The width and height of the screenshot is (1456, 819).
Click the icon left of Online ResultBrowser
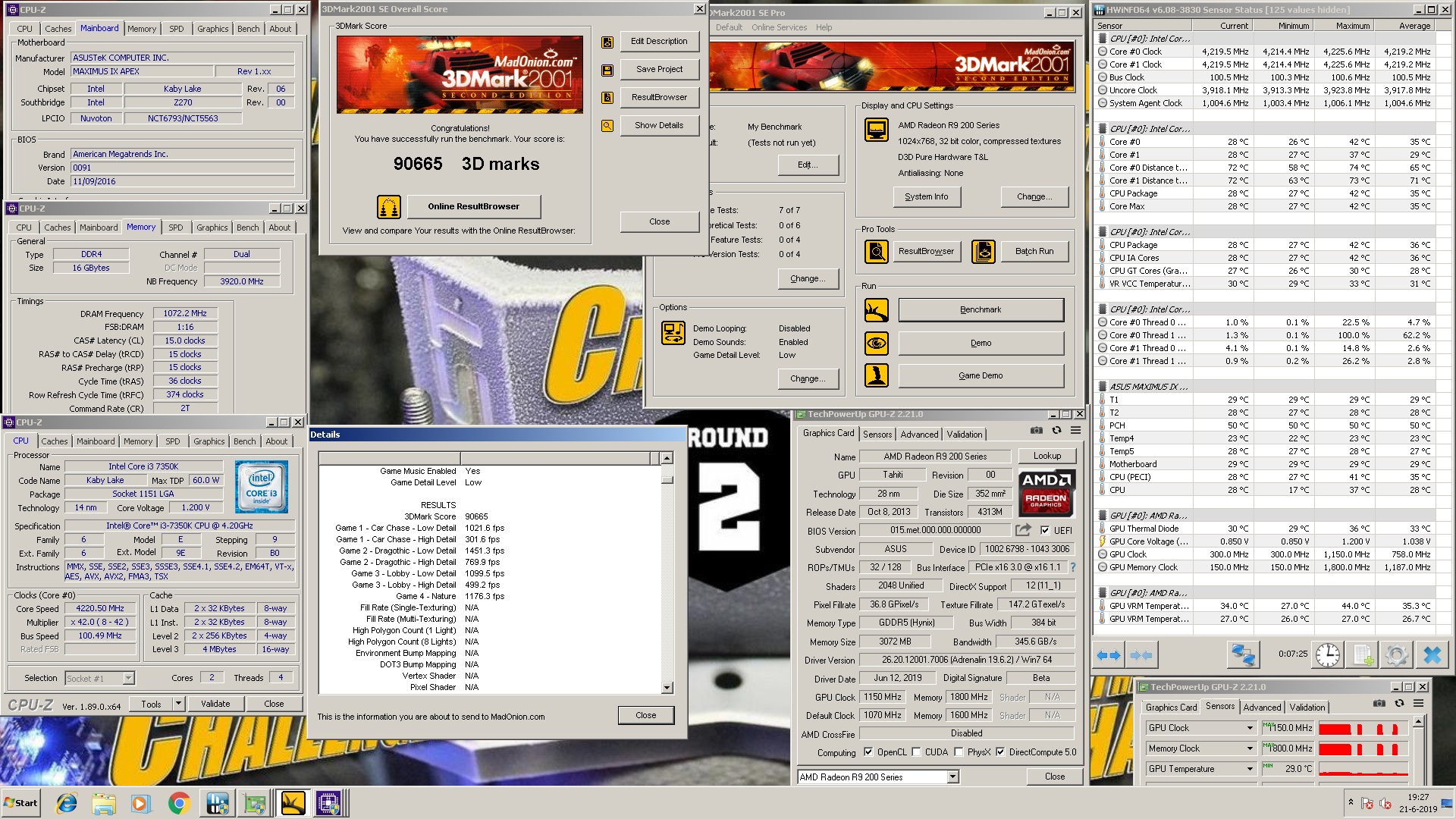click(x=389, y=206)
